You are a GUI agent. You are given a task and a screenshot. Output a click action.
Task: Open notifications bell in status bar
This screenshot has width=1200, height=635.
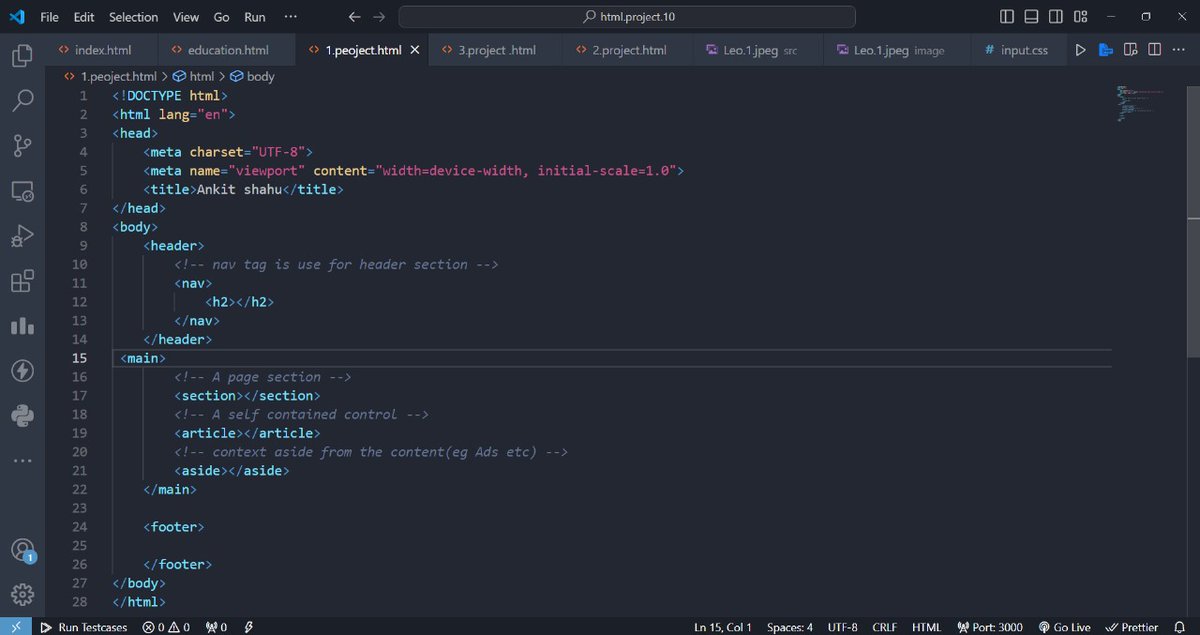point(1180,627)
